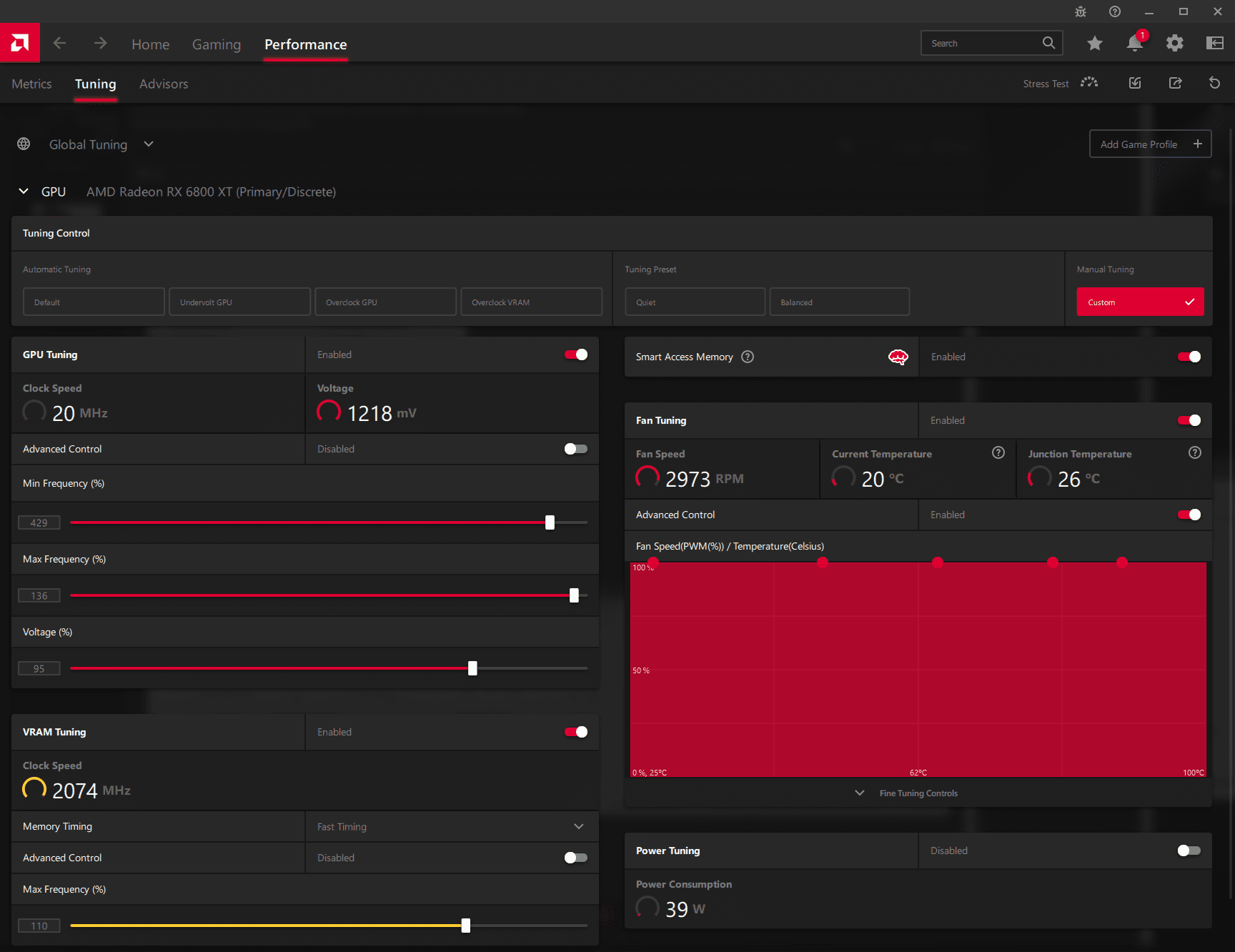This screenshot has width=1235, height=952.
Task: Select Overclock VRAM option
Action: click(532, 302)
